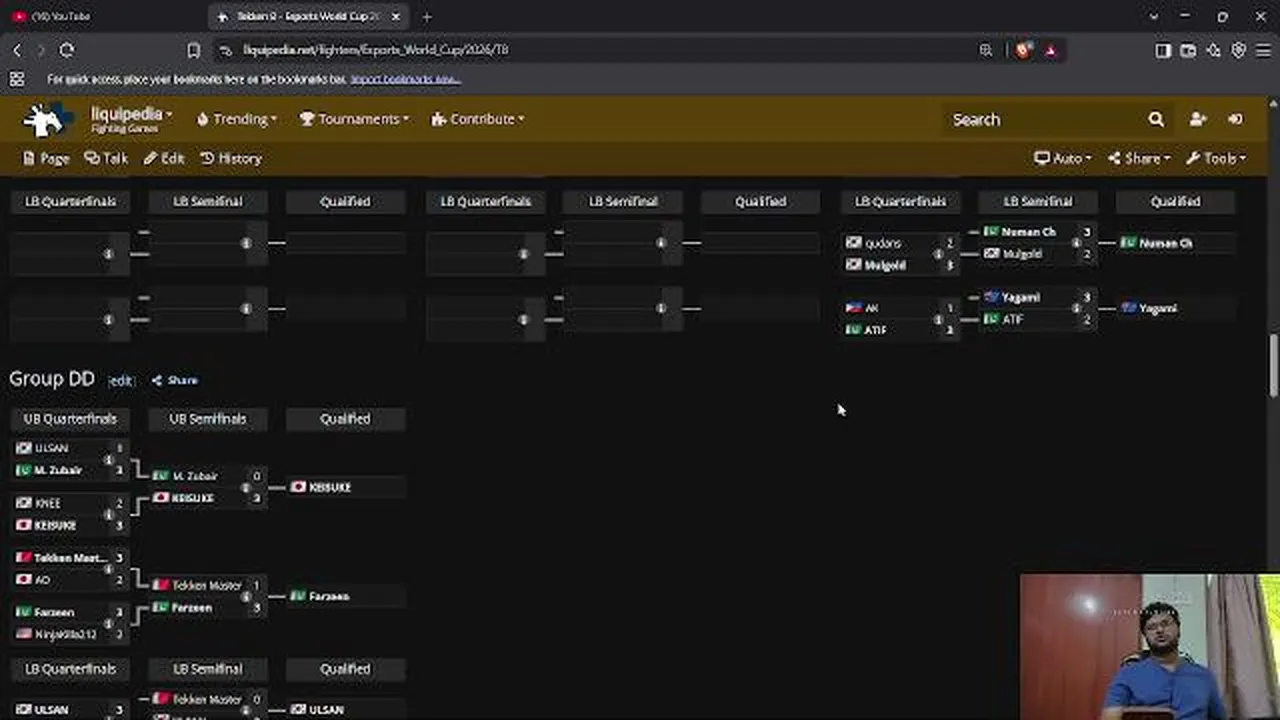Go back using the browser back arrow
The height and width of the screenshot is (720, 1280).
[x=17, y=50]
